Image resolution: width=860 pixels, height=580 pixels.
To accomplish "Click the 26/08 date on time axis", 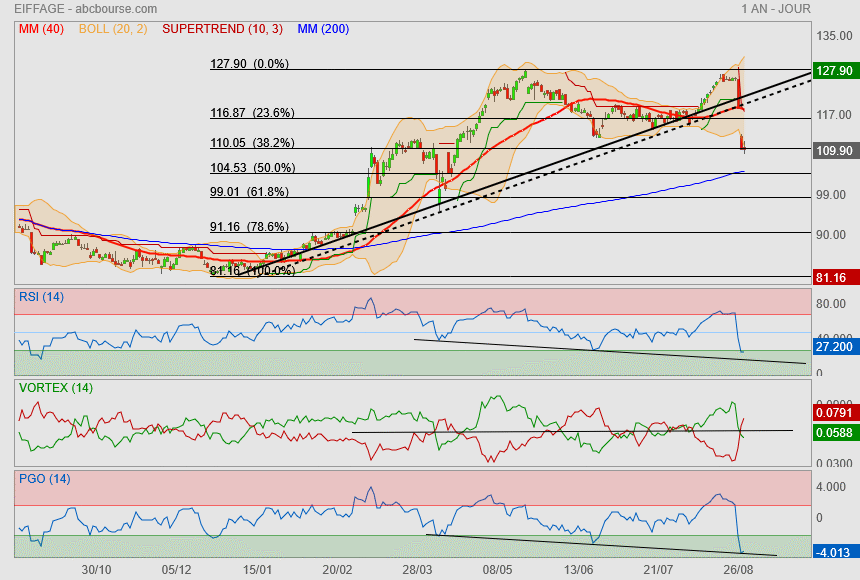I will pyautogui.click(x=737, y=569).
